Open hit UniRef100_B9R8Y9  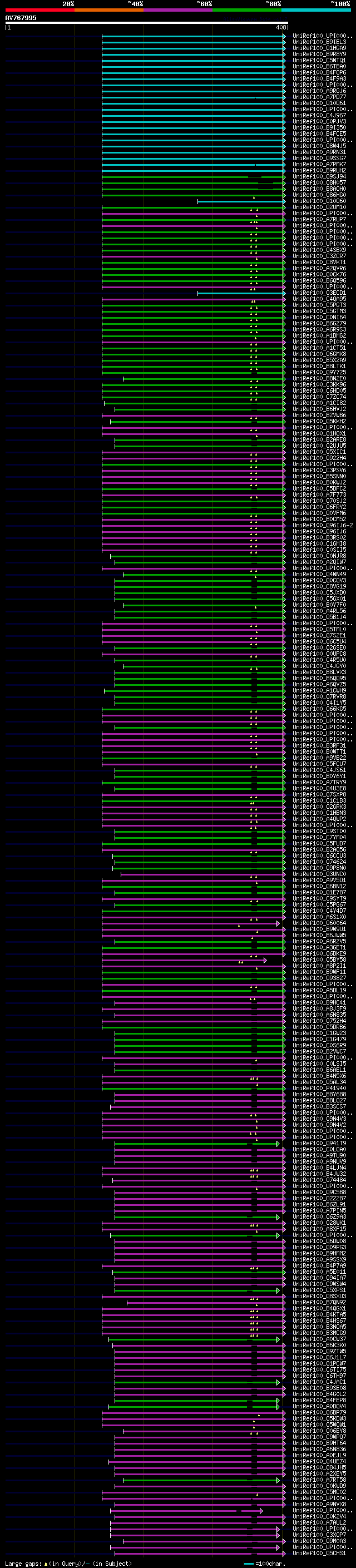click(x=319, y=54)
